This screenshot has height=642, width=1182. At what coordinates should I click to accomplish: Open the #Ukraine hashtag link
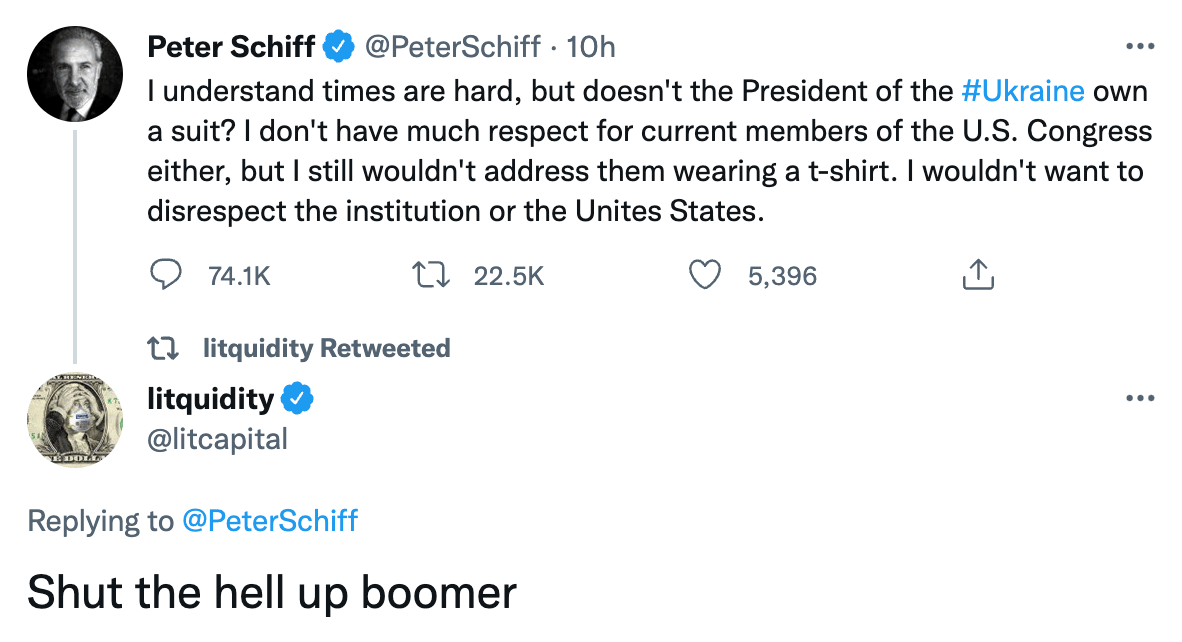(1022, 91)
